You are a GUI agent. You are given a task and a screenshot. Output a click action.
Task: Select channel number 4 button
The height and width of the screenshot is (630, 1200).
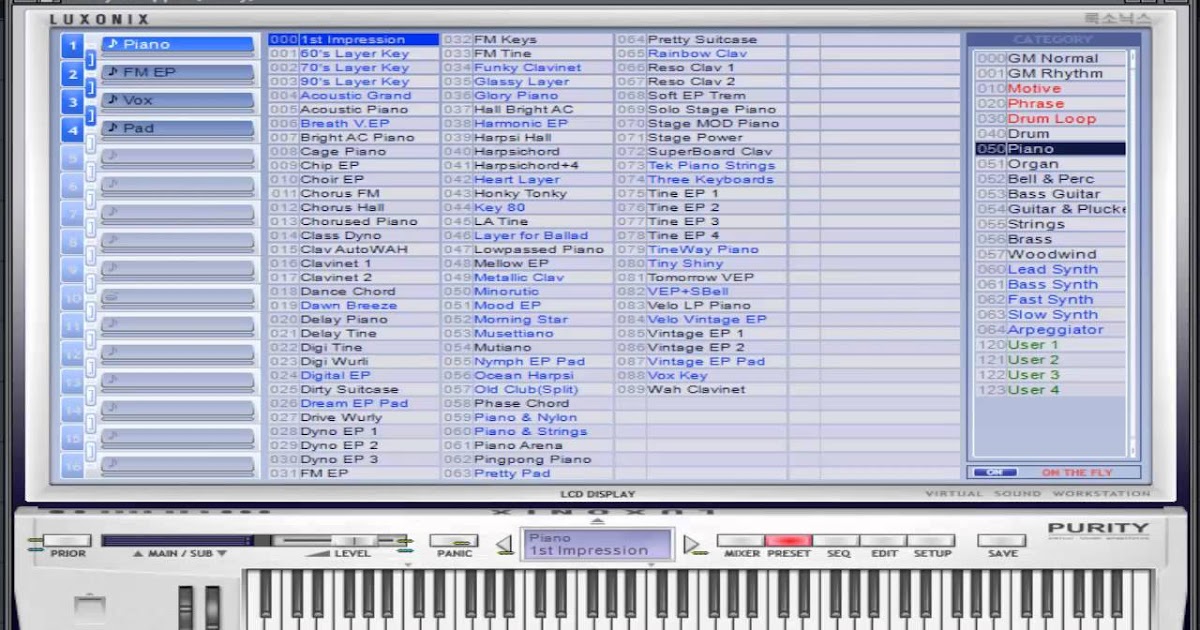[x=72, y=129]
